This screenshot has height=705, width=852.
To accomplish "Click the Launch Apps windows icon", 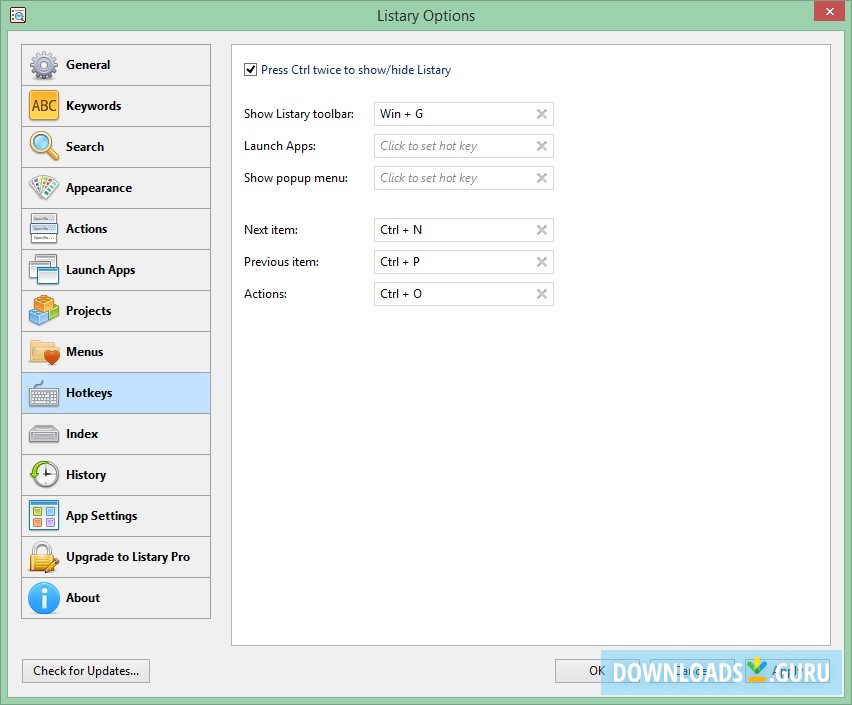I will (43, 270).
